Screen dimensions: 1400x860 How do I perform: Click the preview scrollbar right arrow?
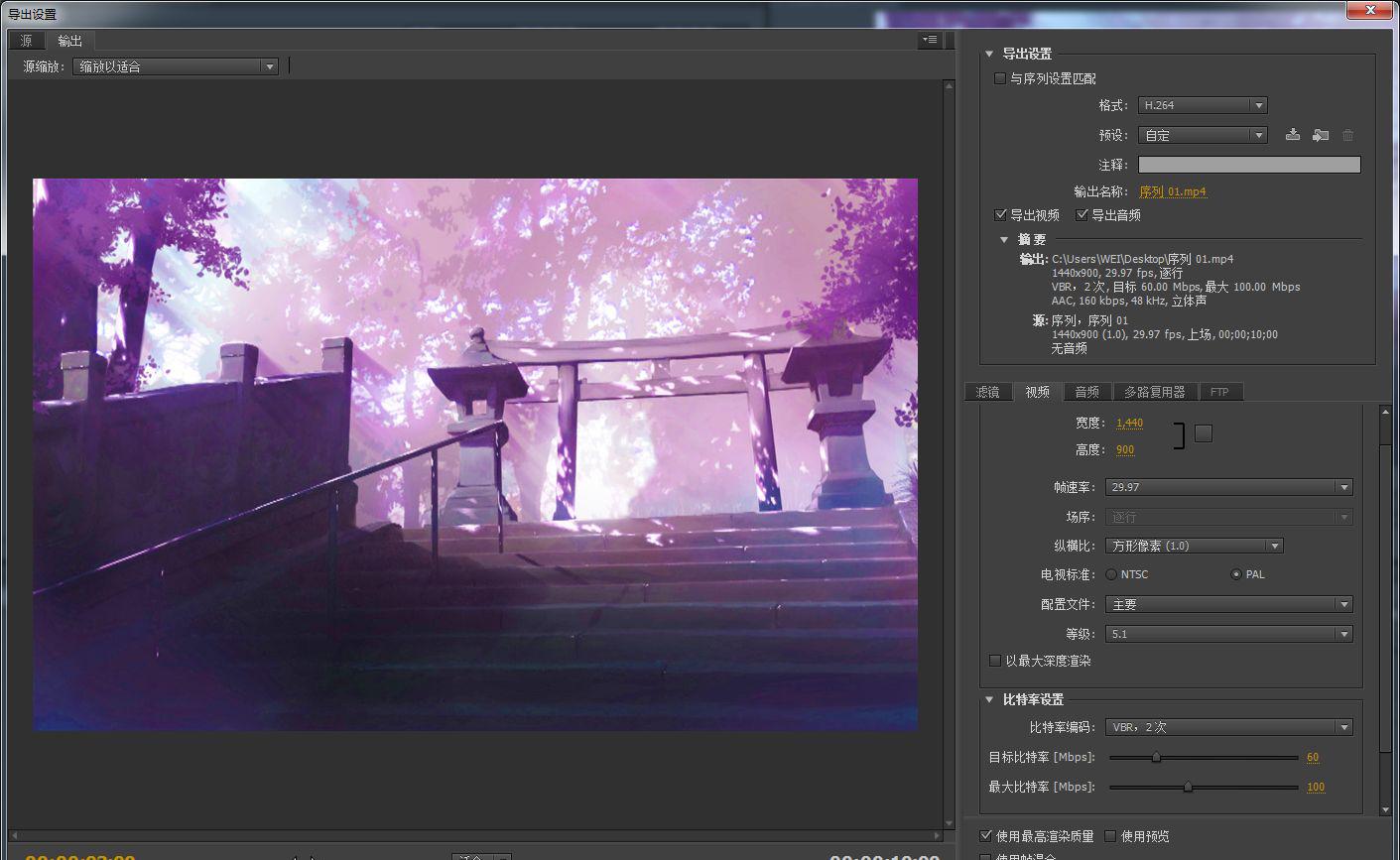(x=937, y=836)
